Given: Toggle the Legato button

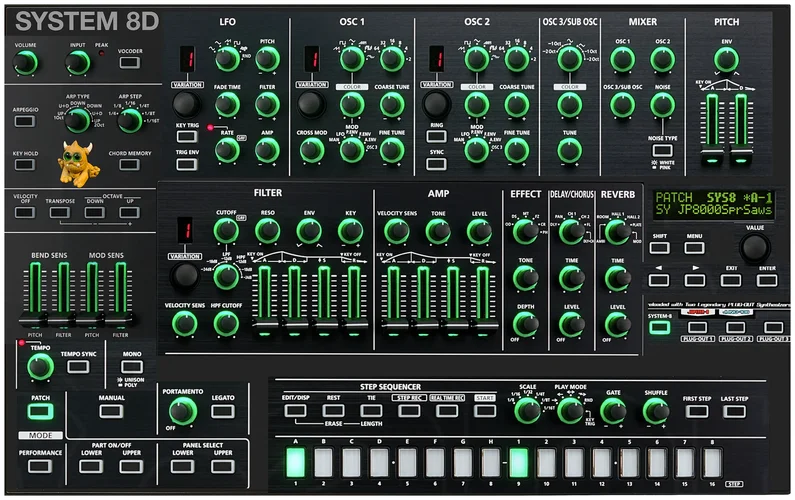Looking at the screenshot, I should point(223,411).
